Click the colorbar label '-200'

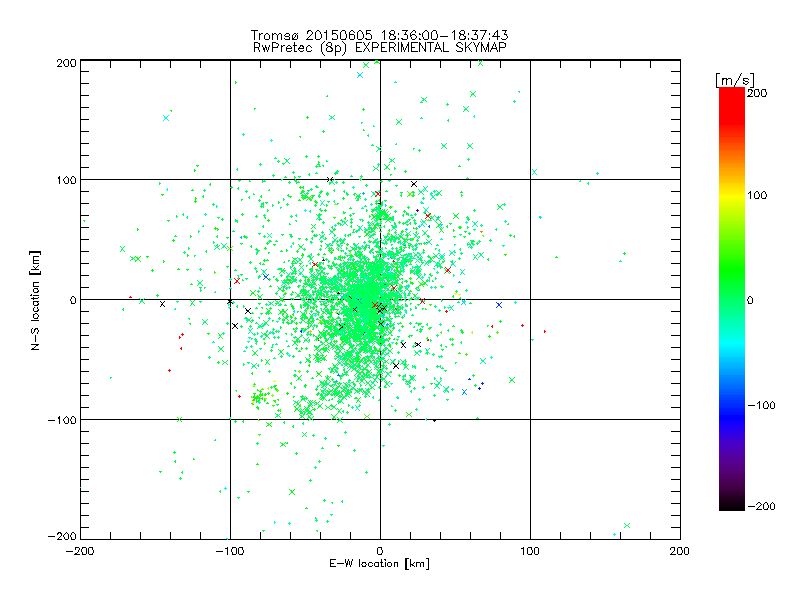pyautogui.click(x=761, y=506)
